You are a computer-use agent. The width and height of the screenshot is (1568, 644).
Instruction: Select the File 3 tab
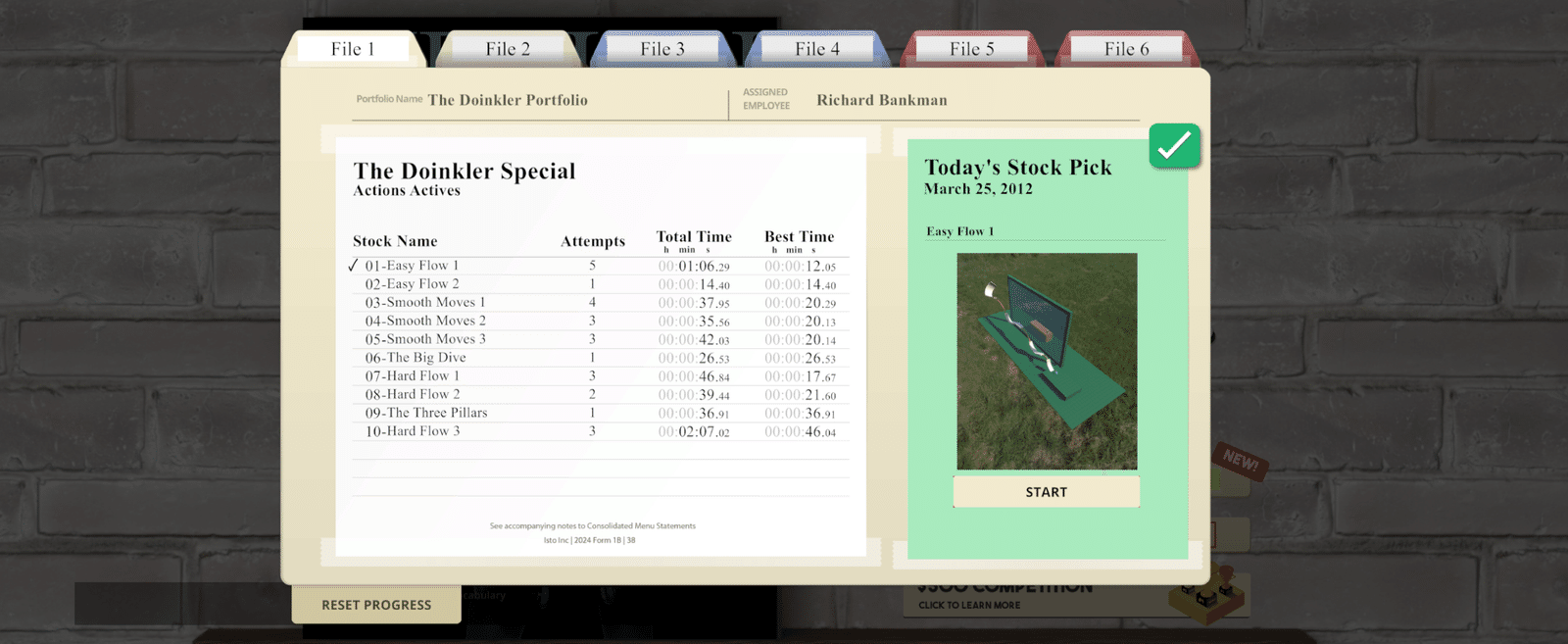[662, 49]
